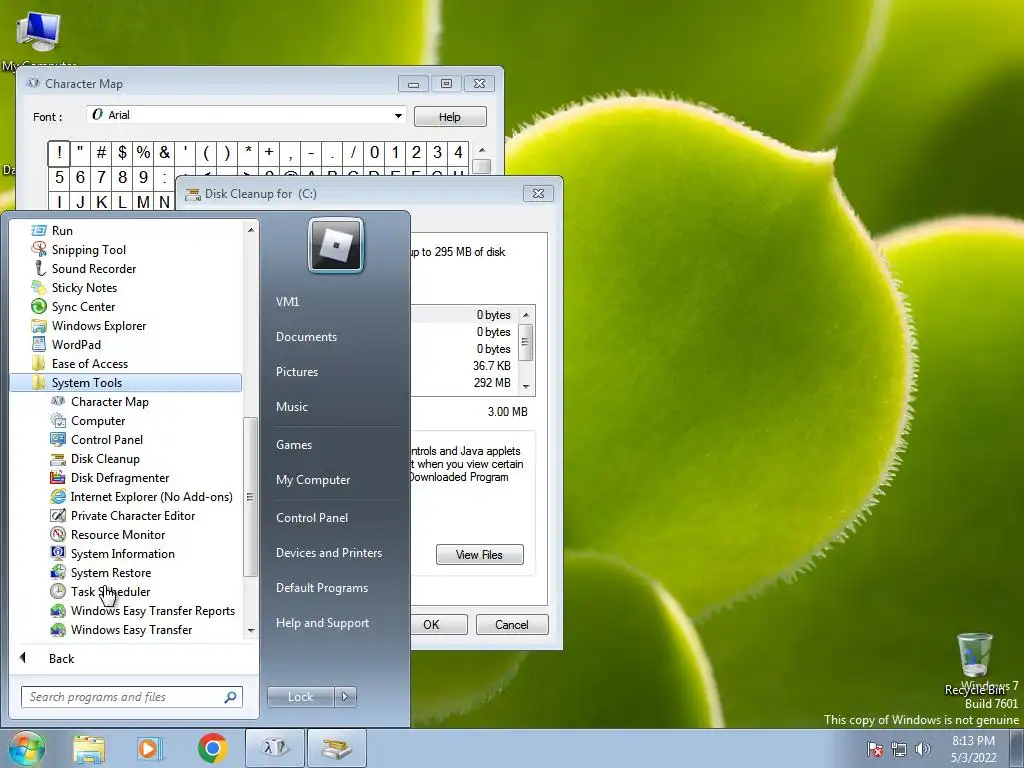Open the Run program icon

point(39,231)
